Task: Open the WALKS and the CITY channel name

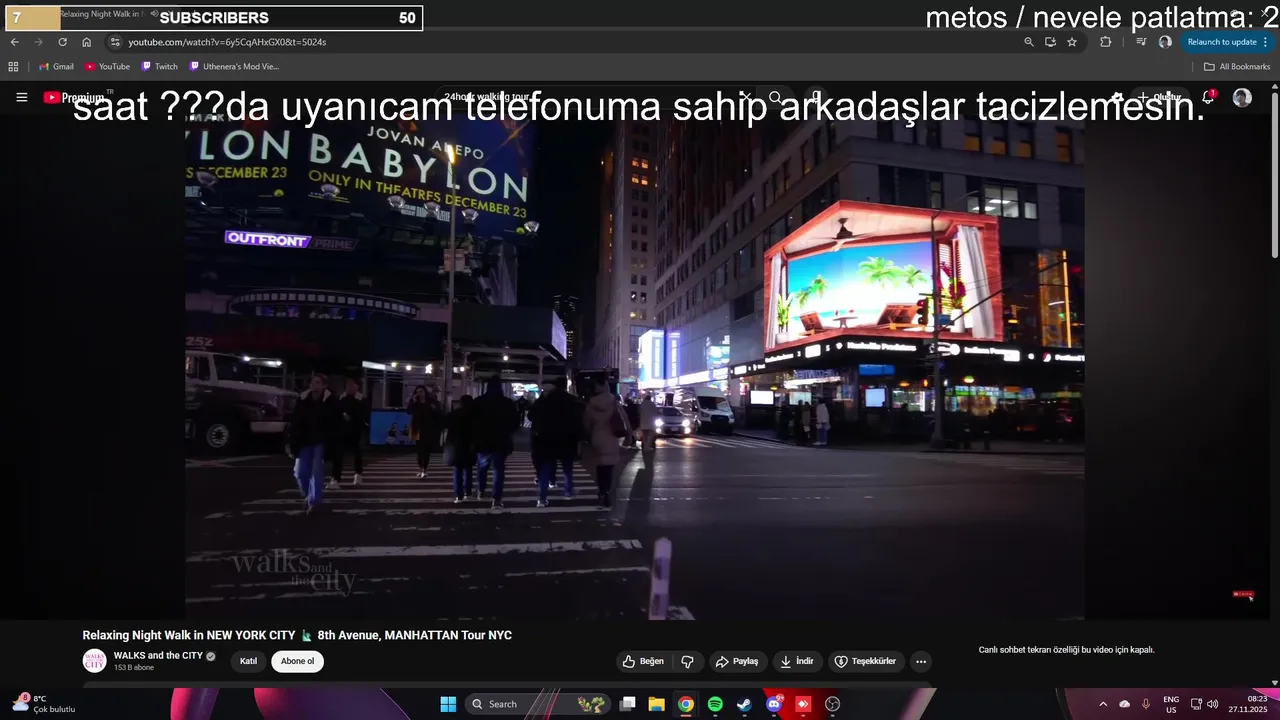Action: coord(158,656)
